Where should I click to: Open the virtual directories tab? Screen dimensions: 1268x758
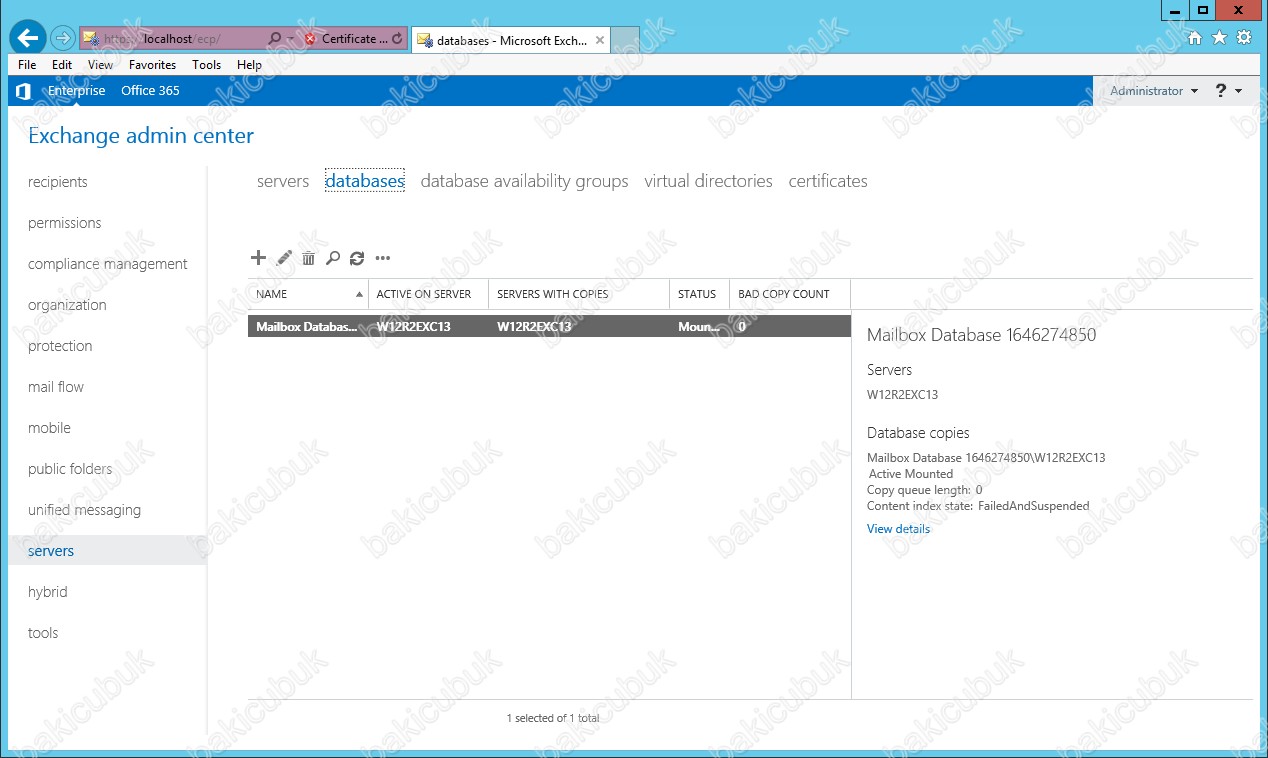pos(708,181)
